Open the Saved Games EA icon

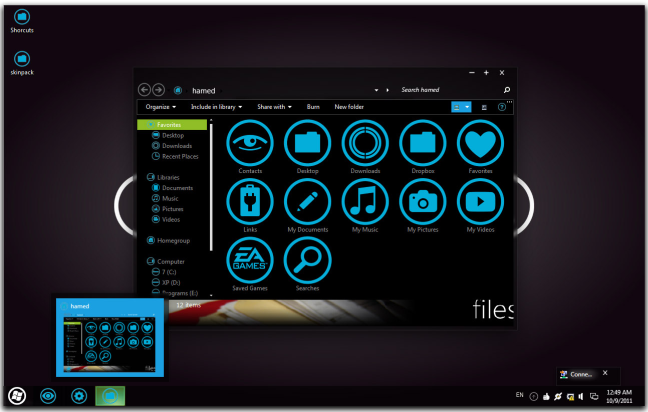coord(250,260)
